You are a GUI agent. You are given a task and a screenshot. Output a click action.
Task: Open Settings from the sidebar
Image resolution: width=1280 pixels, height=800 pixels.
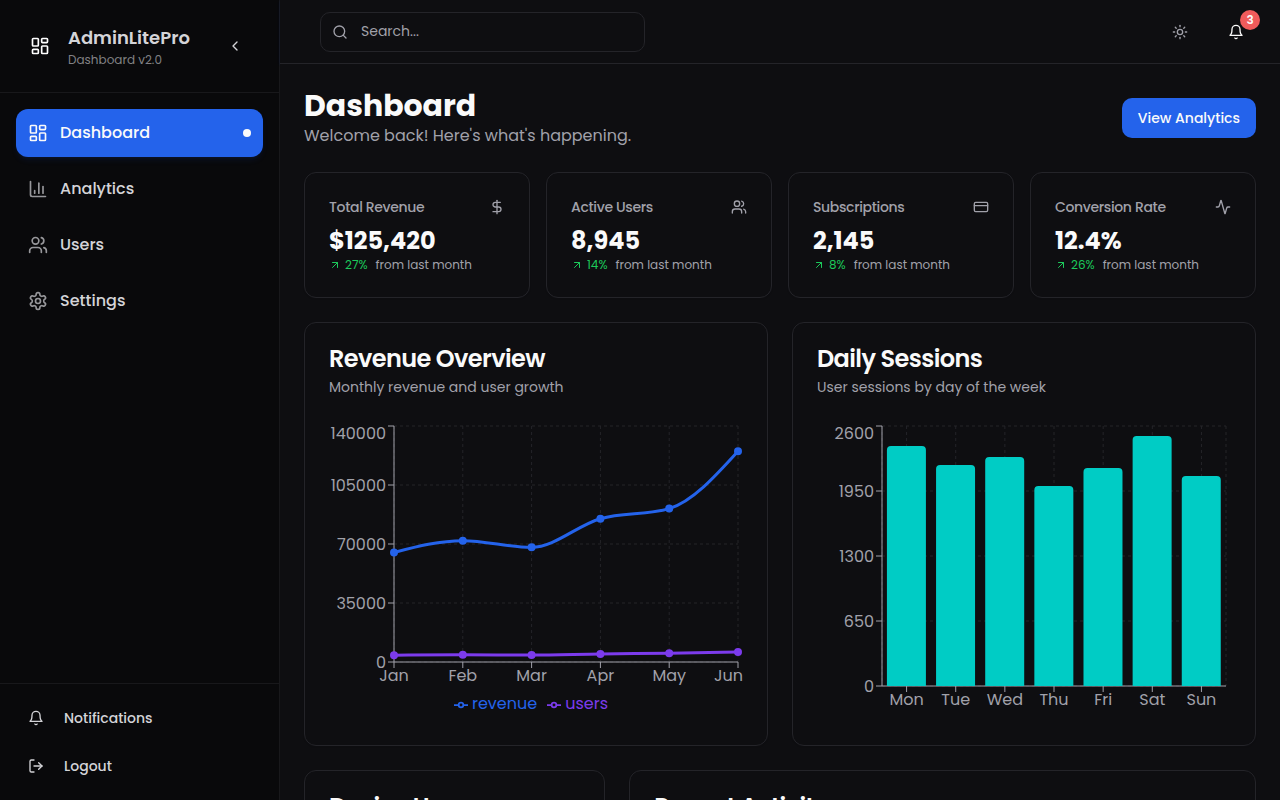click(139, 301)
